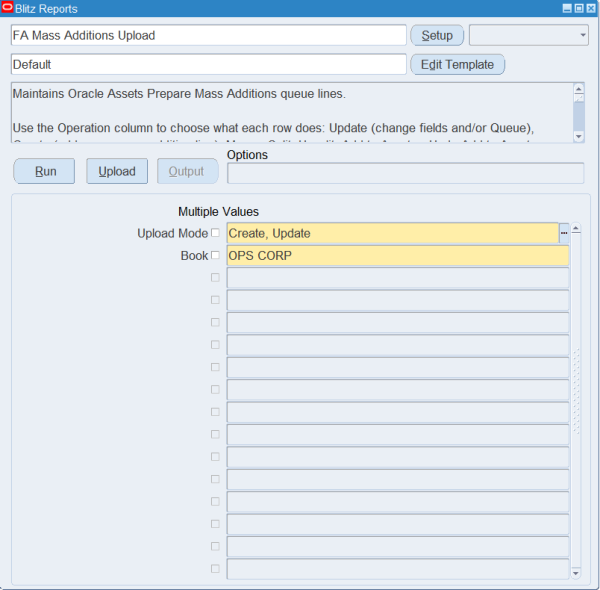Open the Upload Mode list of values button

point(564,233)
